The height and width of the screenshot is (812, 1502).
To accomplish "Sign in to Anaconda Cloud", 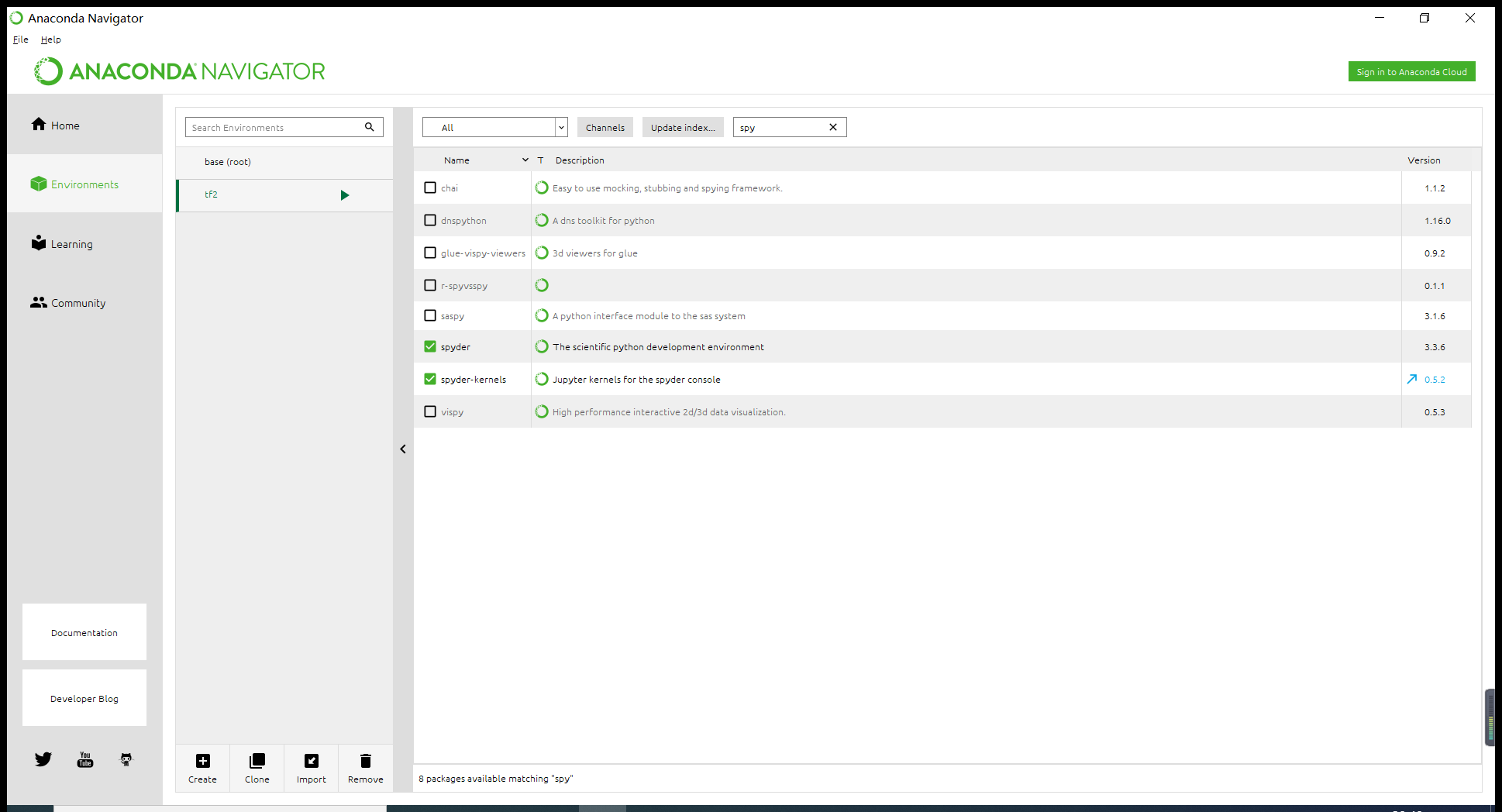I will (1411, 71).
